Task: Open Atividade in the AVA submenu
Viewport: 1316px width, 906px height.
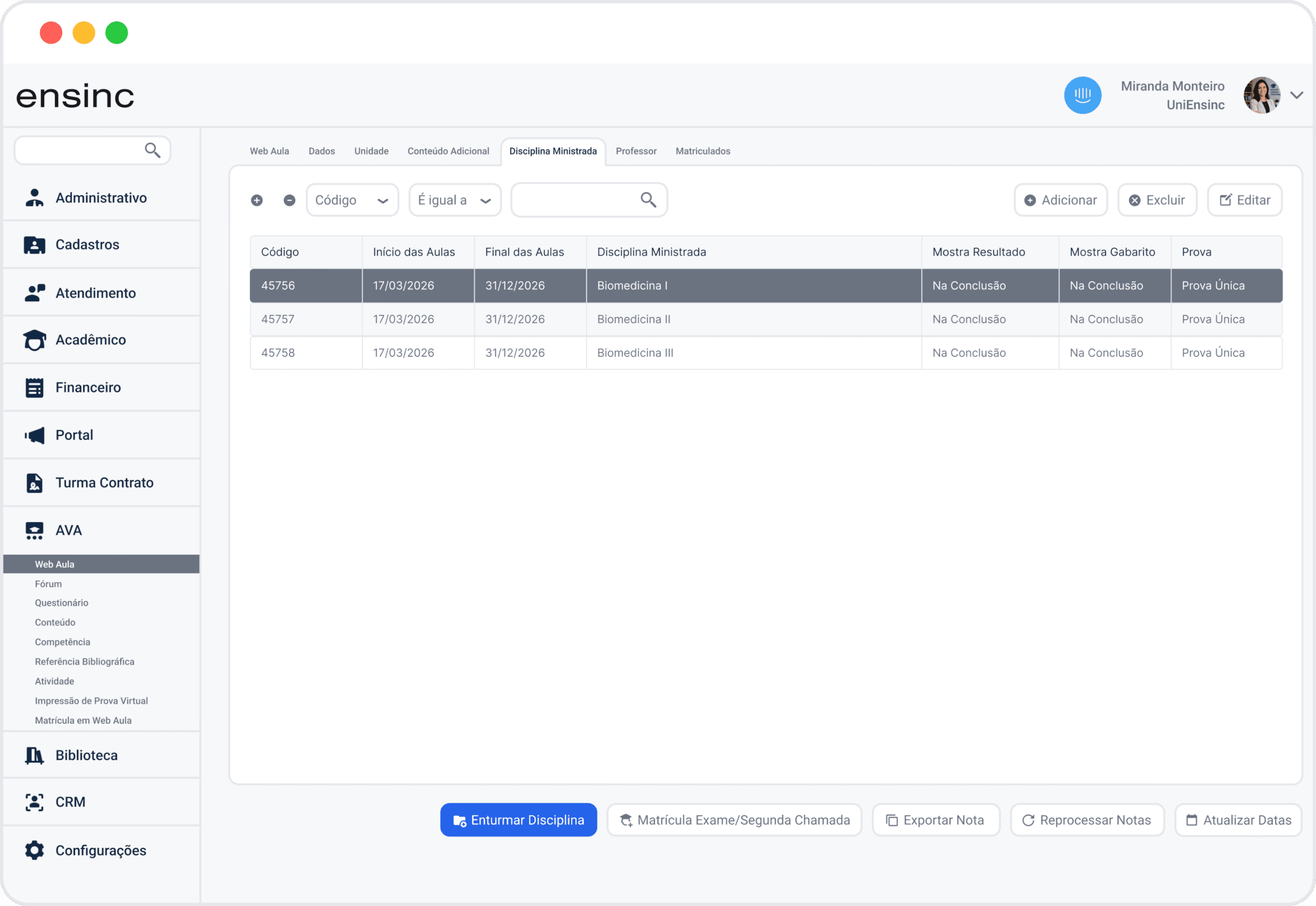Action: click(54, 681)
